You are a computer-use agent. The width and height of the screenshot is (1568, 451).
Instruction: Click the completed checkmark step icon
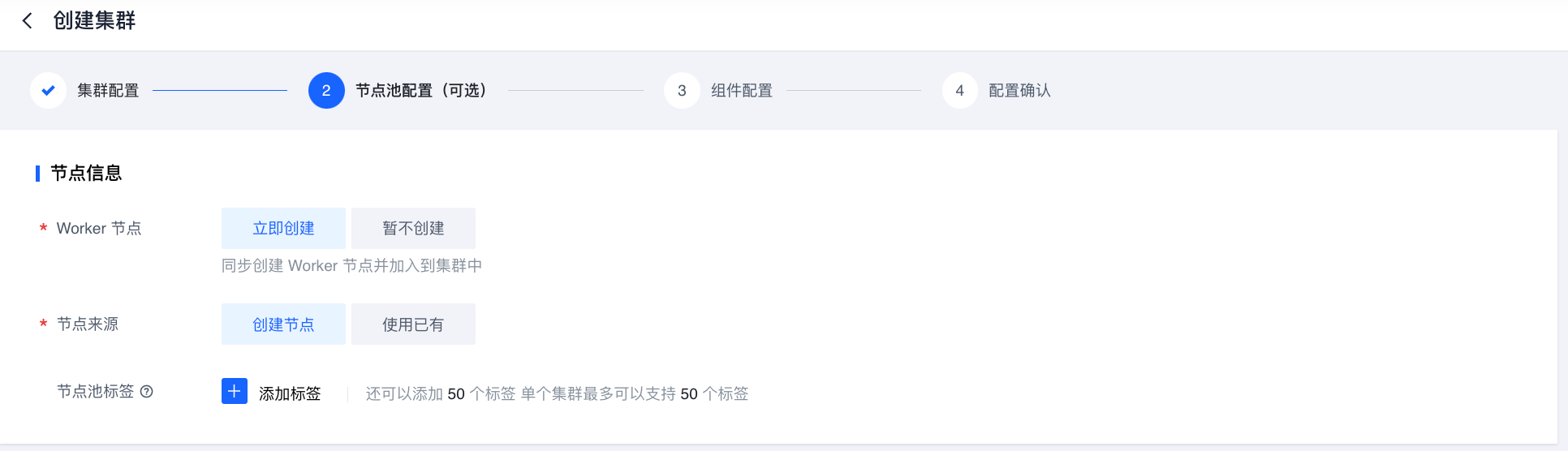48,91
